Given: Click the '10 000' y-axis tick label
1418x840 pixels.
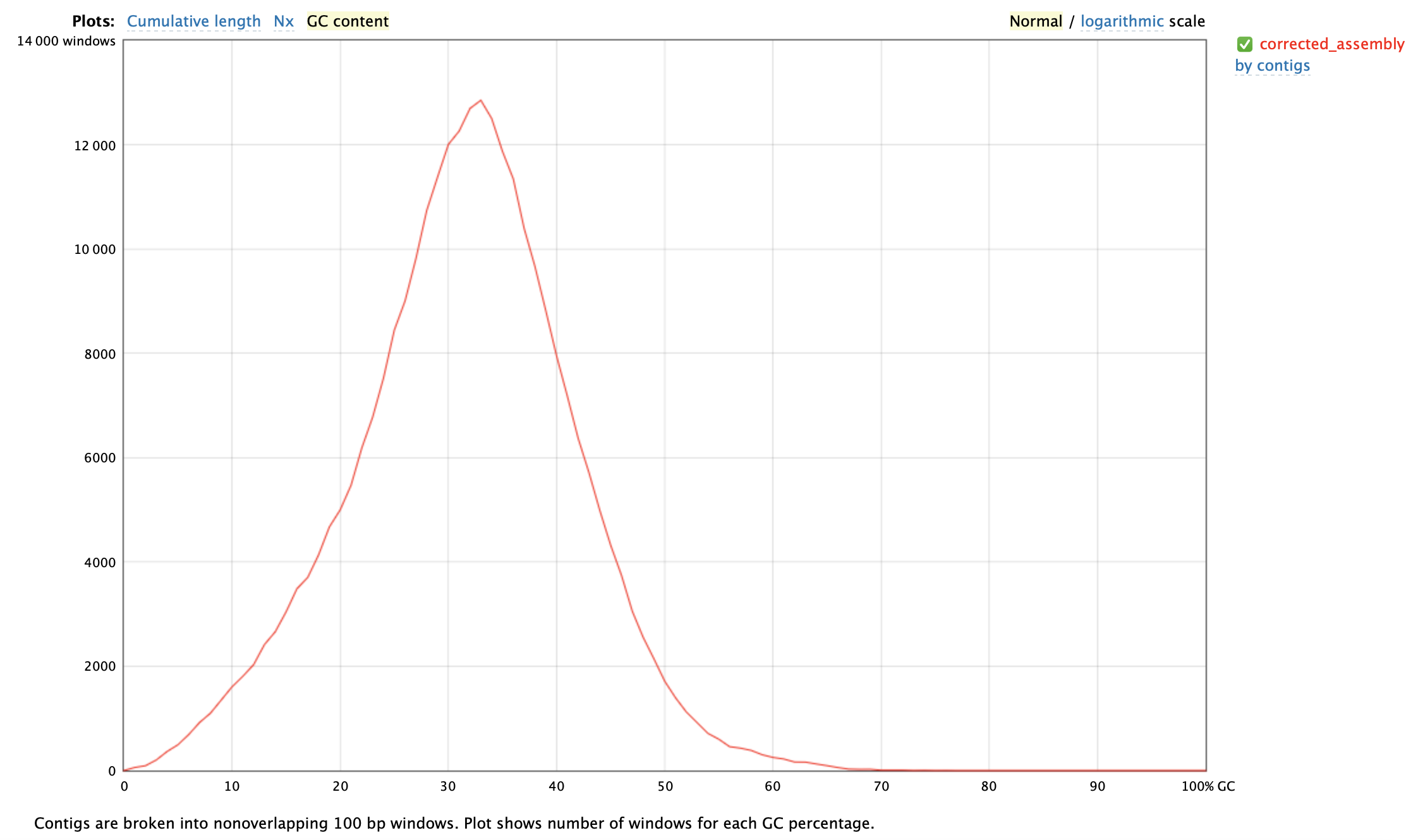Looking at the screenshot, I should (95, 249).
